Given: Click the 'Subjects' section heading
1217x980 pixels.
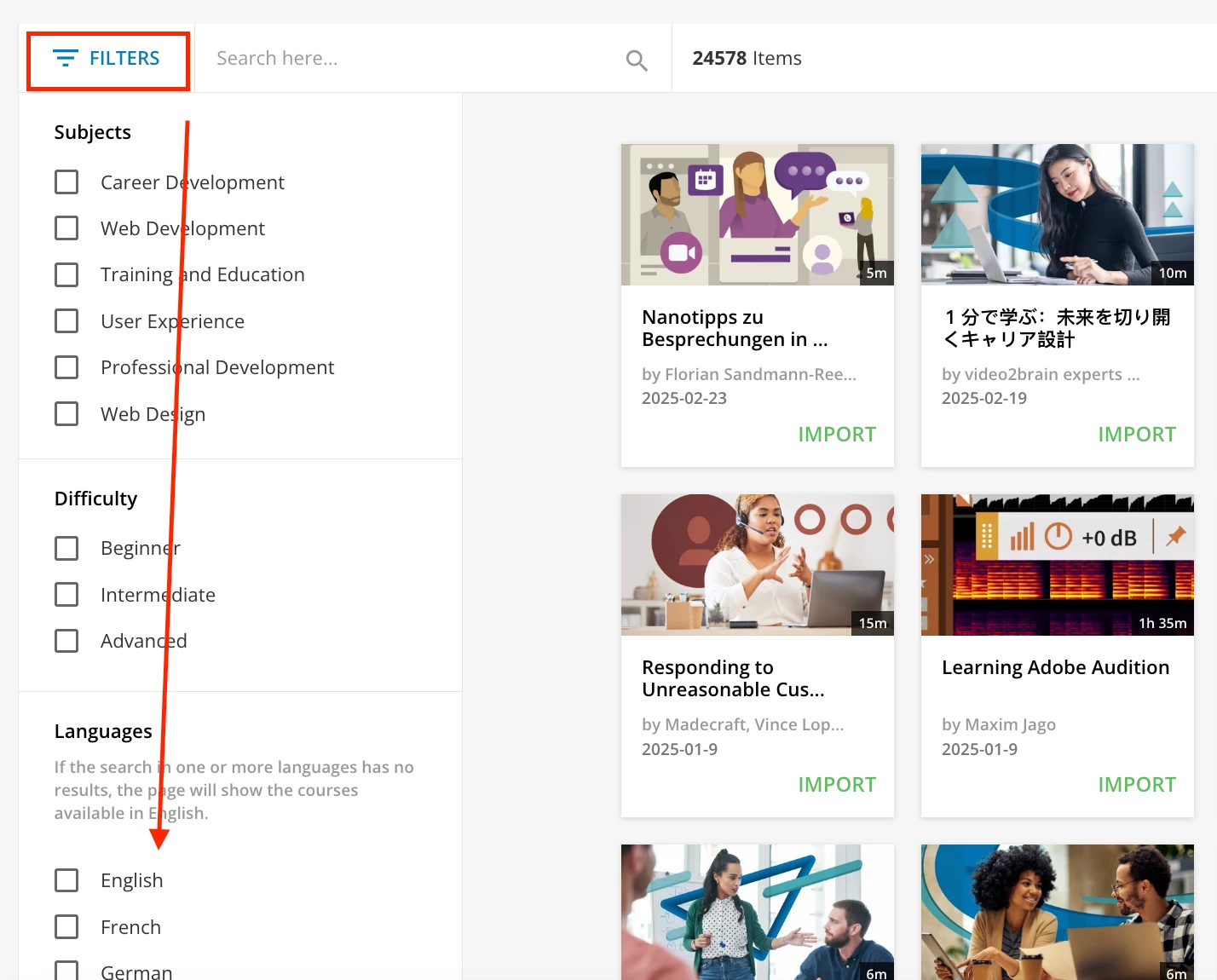Looking at the screenshot, I should pyautogui.click(x=93, y=133).
